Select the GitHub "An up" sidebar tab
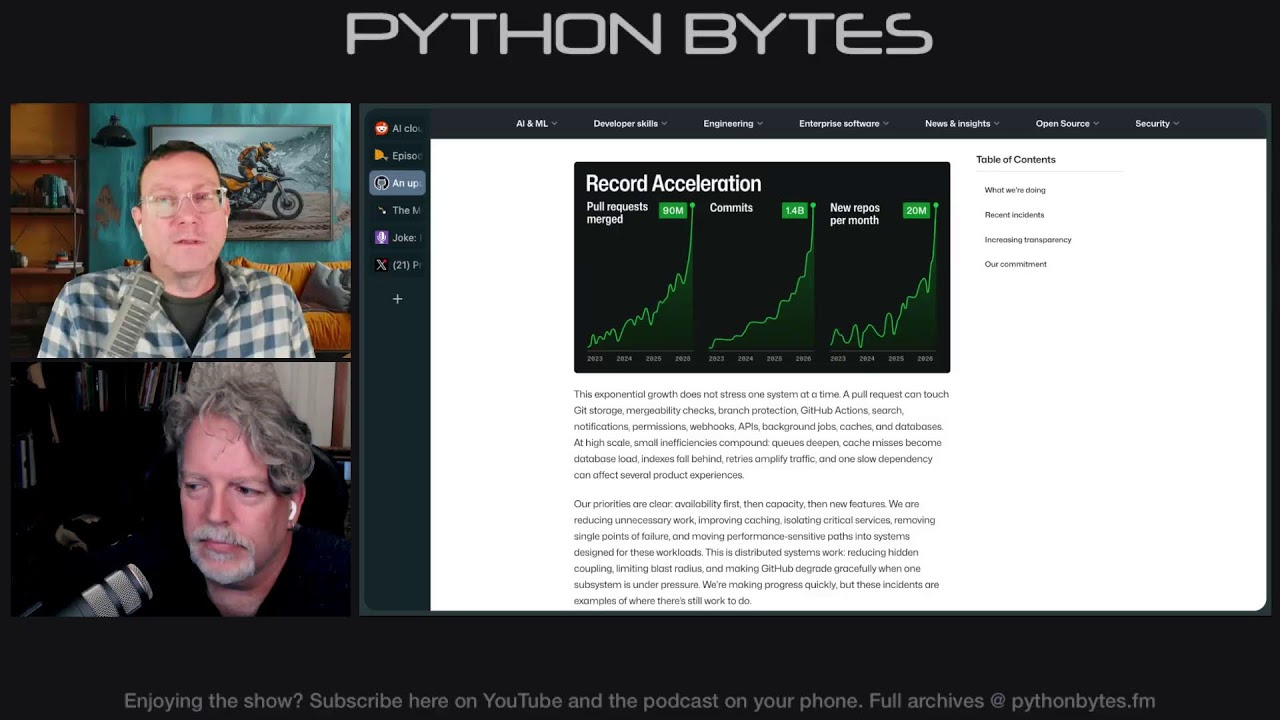 click(398, 183)
